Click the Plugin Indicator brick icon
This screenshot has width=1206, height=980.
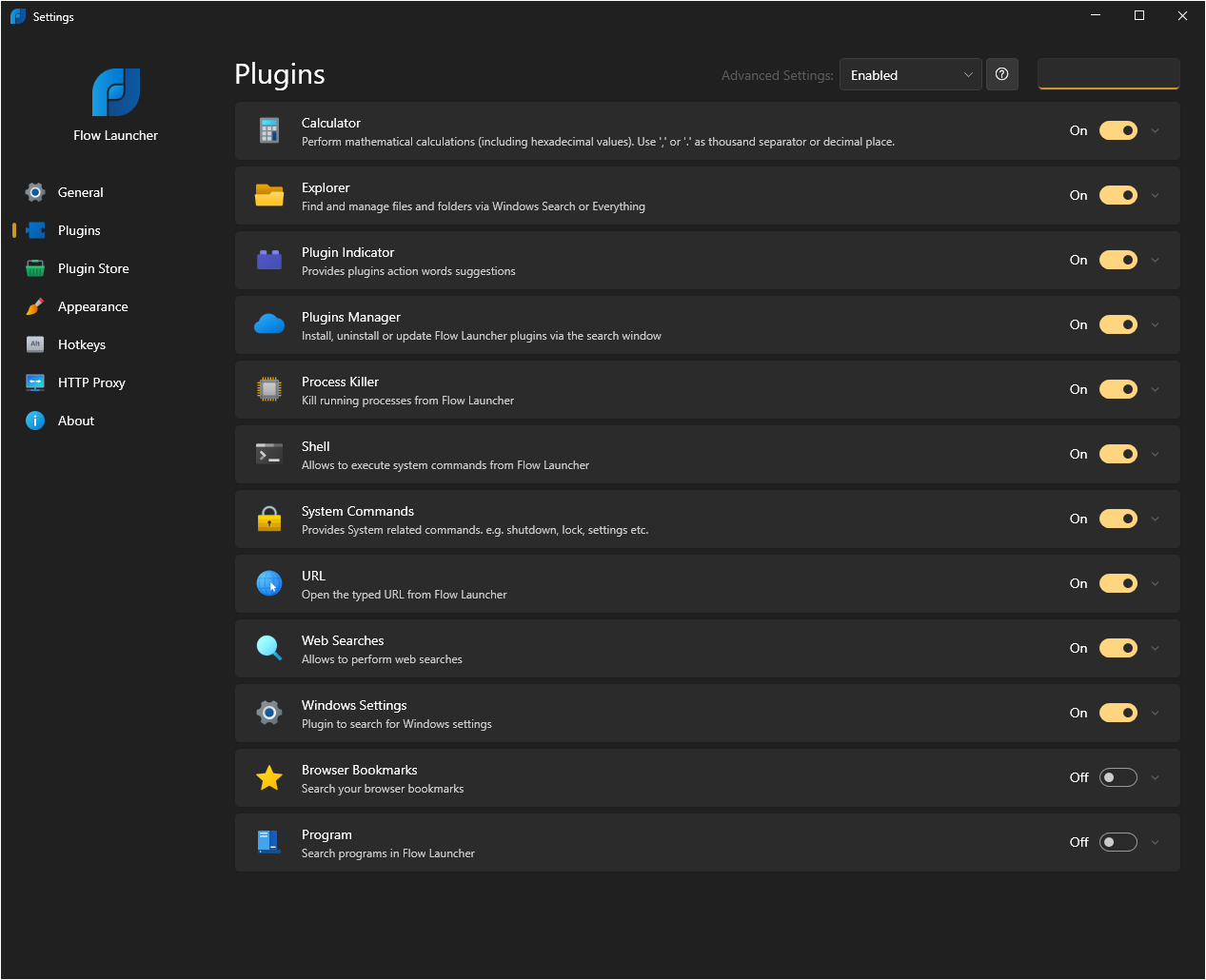click(269, 260)
